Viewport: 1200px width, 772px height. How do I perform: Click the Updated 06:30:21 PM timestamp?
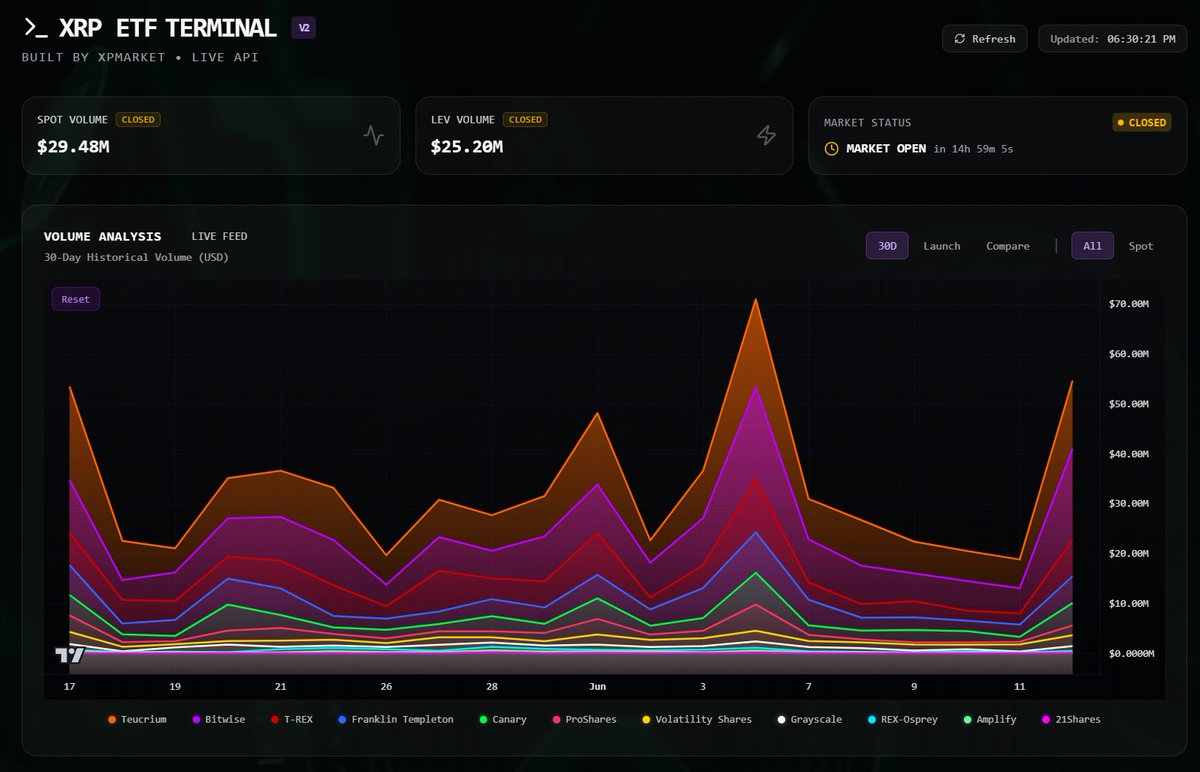[x=1112, y=39]
